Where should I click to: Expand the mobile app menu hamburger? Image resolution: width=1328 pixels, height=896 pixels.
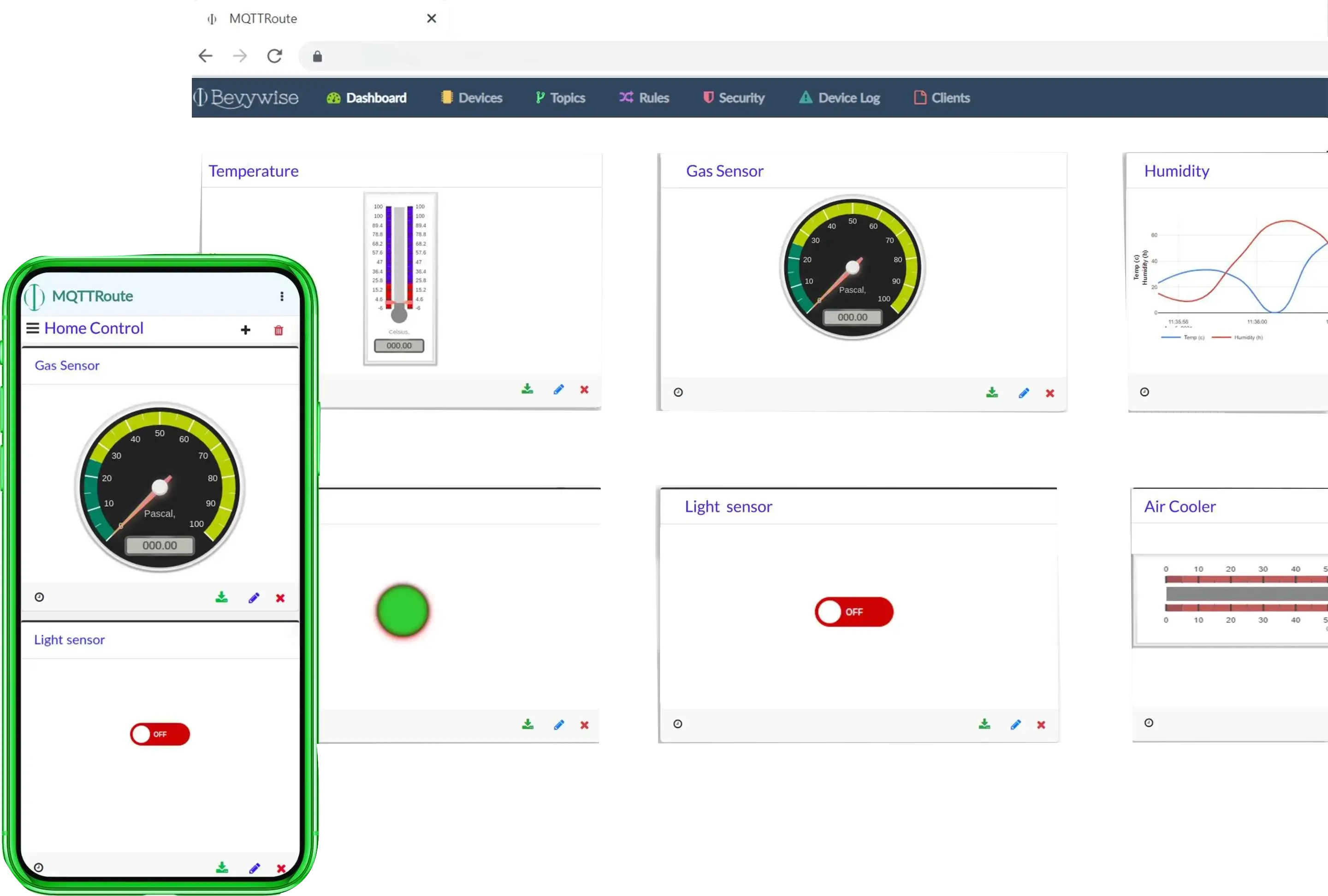point(33,327)
